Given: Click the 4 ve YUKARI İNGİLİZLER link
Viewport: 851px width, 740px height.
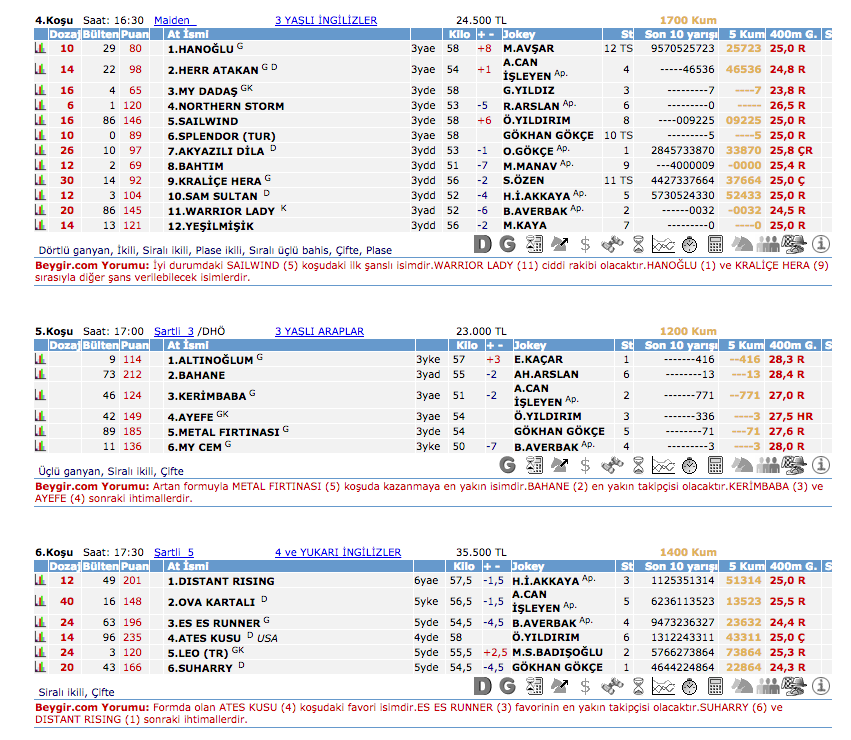Looking at the screenshot, I should point(338,552).
